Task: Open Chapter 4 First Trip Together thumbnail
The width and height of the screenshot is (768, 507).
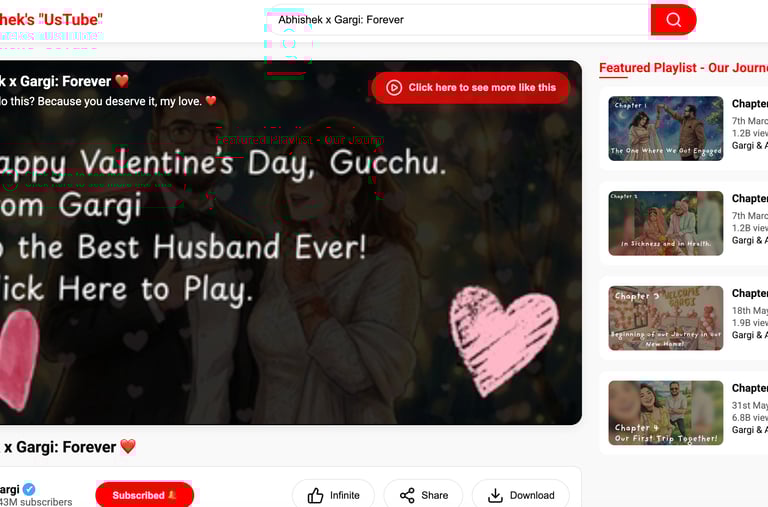Action: pyautogui.click(x=666, y=413)
